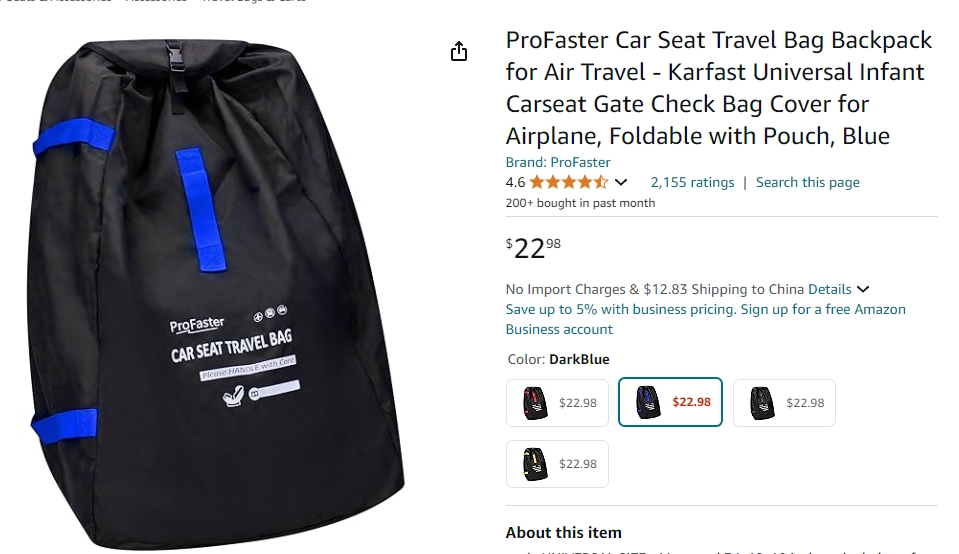
Task: Click the blue bag thumbnail icon
Action: coord(648,402)
